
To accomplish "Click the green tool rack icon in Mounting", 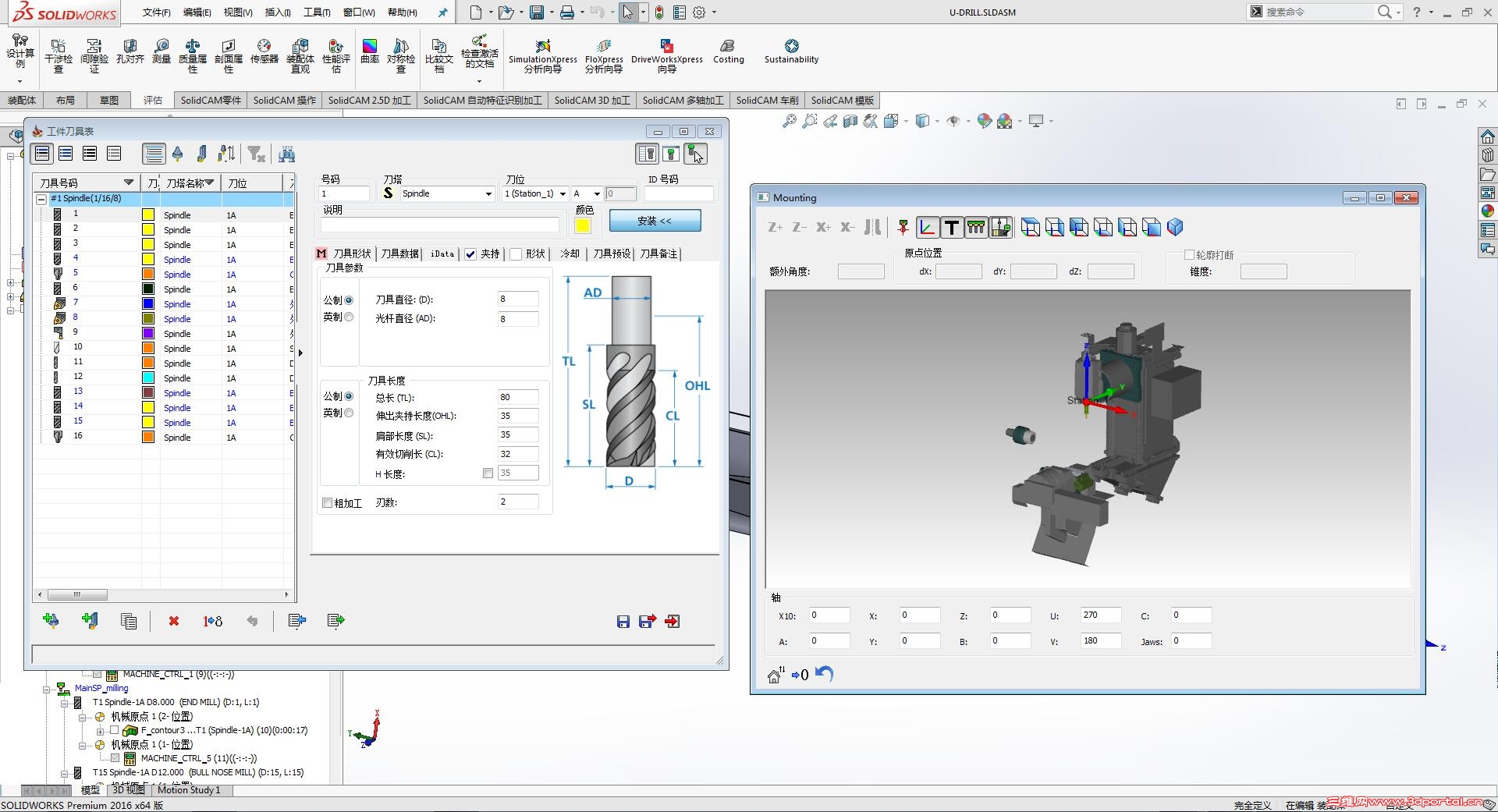I will [x=976, y=227].
